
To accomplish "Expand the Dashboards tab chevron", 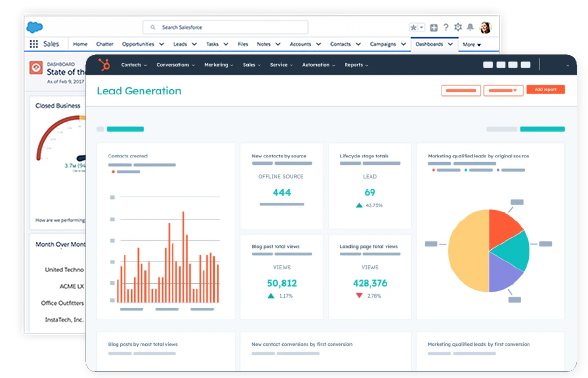I will (x=450, y=44).
